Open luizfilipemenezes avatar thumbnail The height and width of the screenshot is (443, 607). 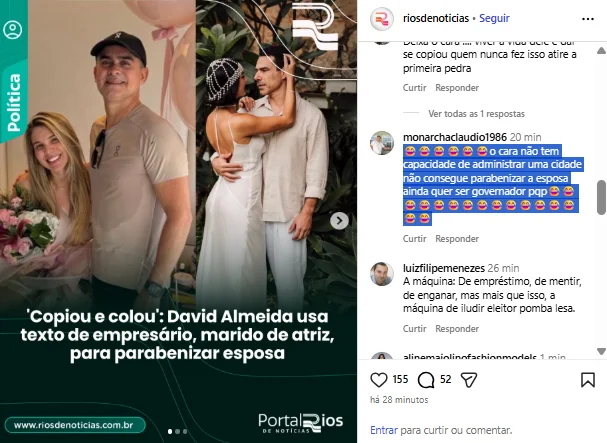[x=382, y=274]
